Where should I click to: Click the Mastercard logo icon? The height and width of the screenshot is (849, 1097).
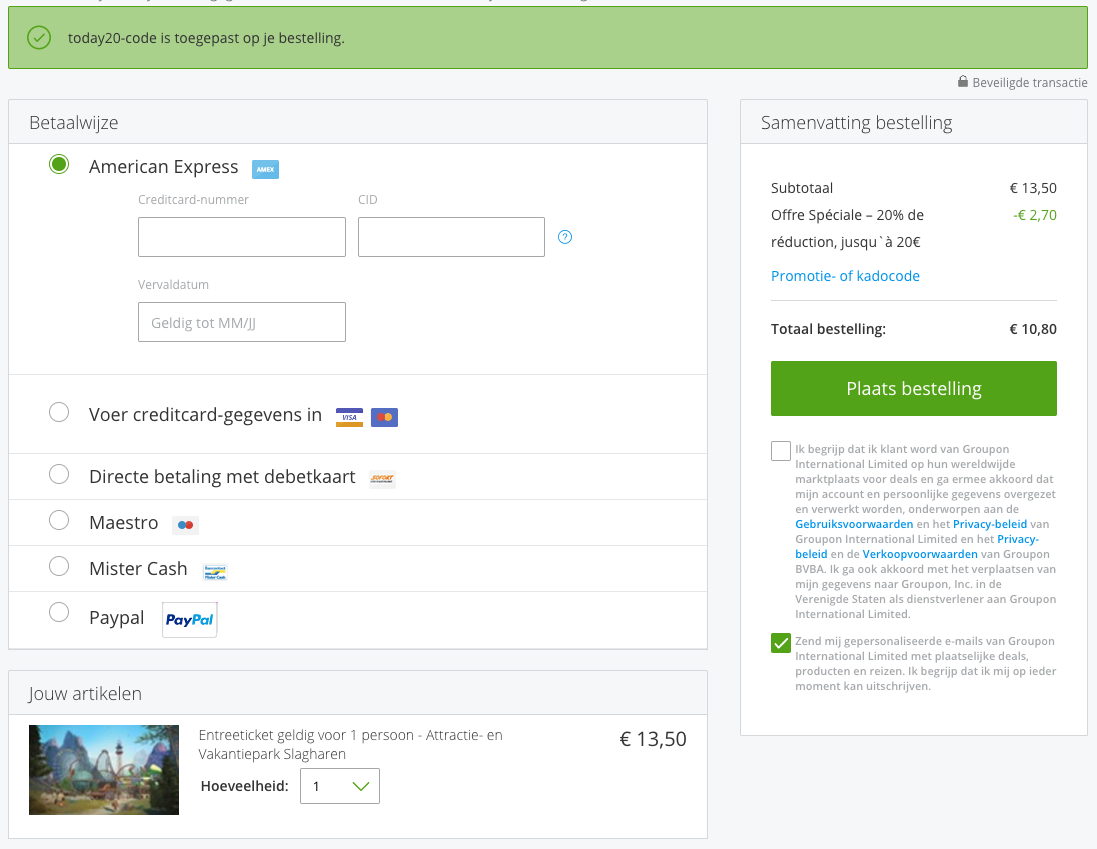[x=384, y=417]
